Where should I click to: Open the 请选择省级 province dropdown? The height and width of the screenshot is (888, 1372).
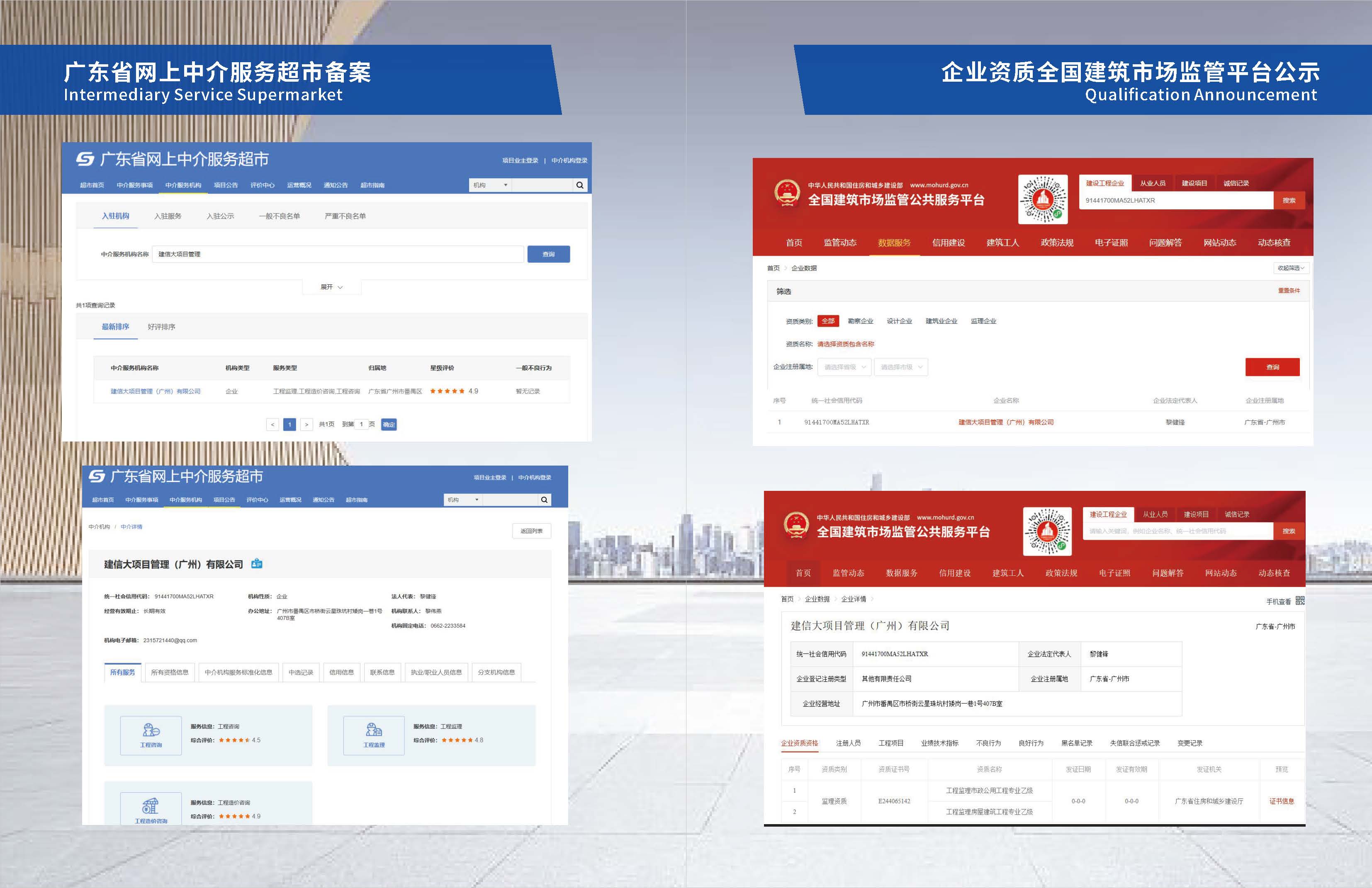844,367
